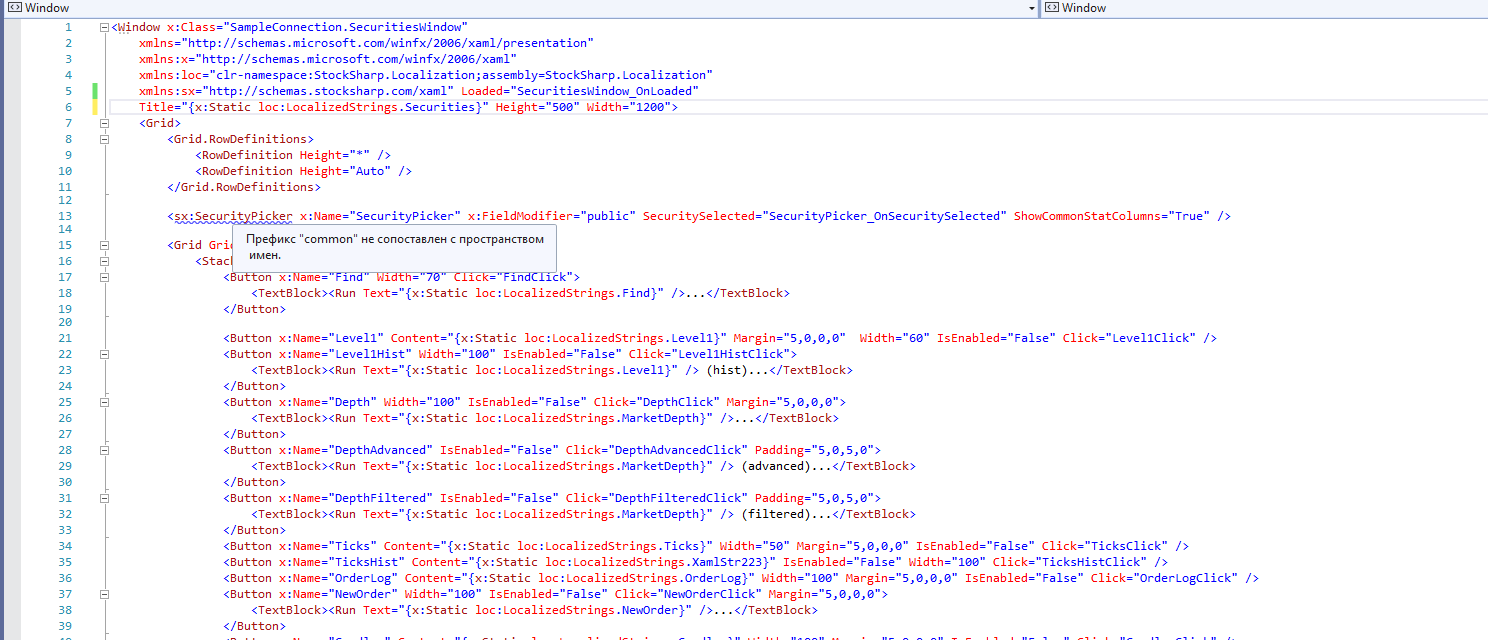The height and width of the screenshot is (640, 1488).
Task: Collapse the DepthAdvanced button block
Action: click(x=104, y=450)
